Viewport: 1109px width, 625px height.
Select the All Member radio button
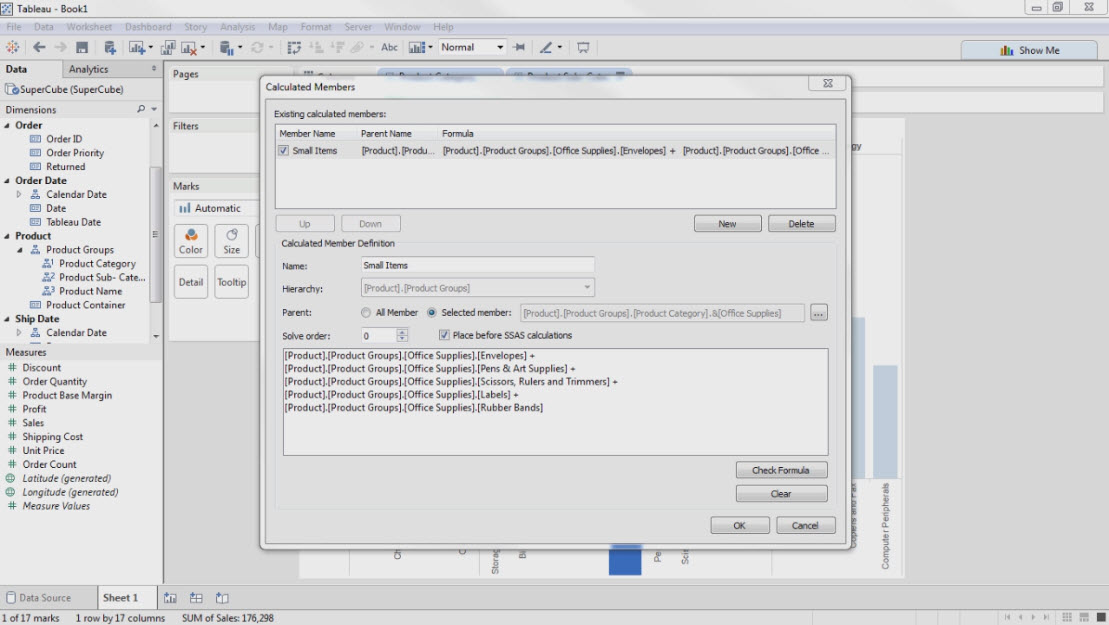[366, 313]
